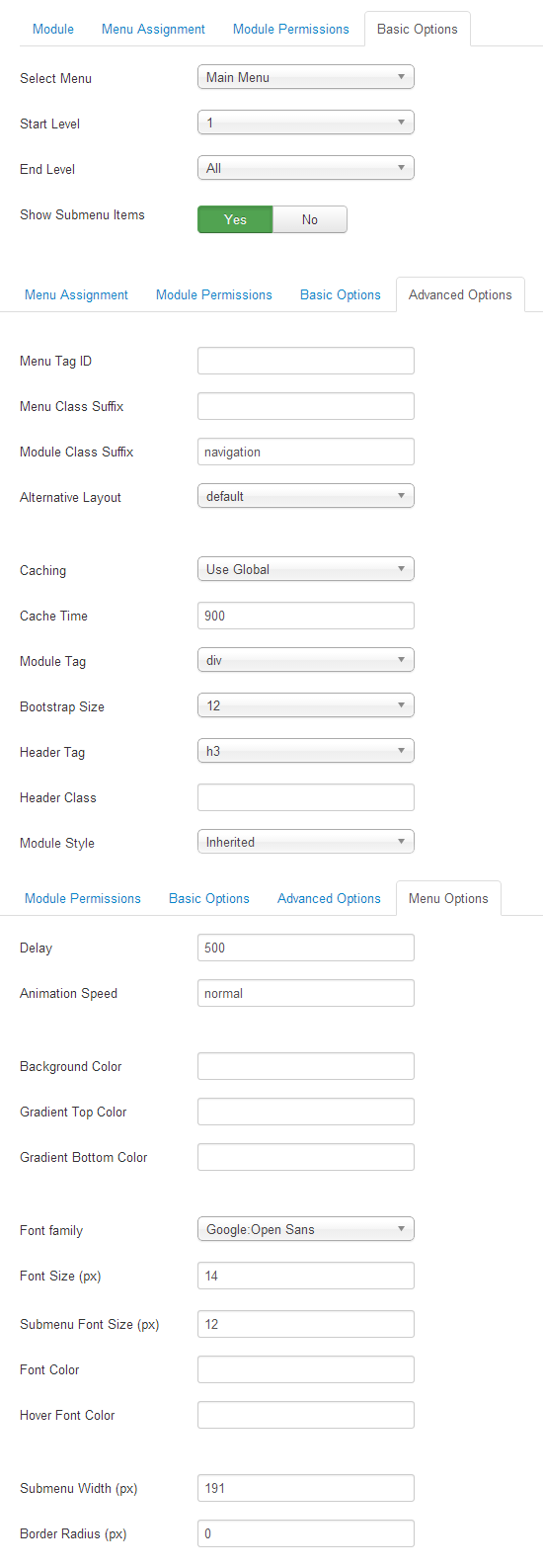543x1568 pixels.
Task: Focus the Menu Tag ID field
Action: [x=306, y=361]
